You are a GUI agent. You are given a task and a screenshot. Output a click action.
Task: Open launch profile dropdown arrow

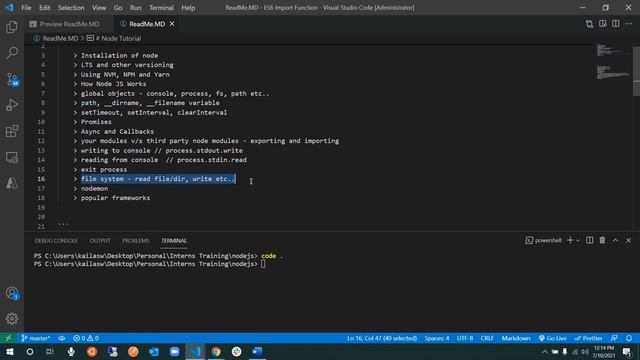pos(578,240)
